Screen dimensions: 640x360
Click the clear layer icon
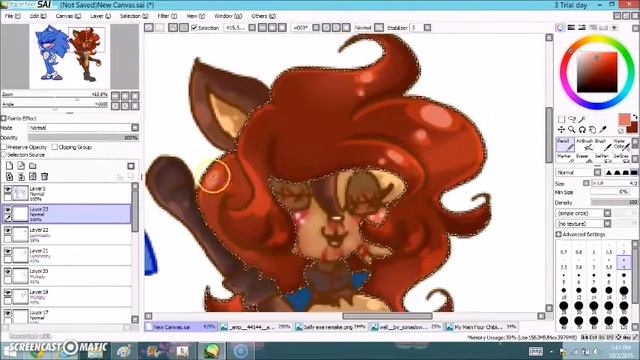[x=33, y=176]
